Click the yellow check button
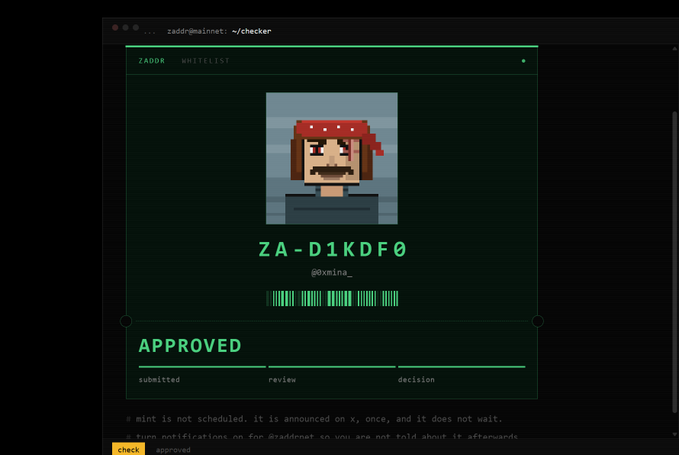The width and height of the screenshot is (679, 455). click(x=129, y=449)
